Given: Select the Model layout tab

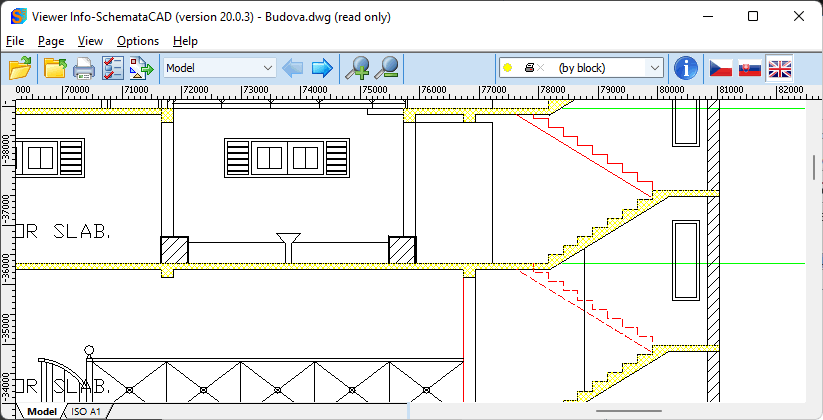Looking at the screenshot, I should point(42,411).
